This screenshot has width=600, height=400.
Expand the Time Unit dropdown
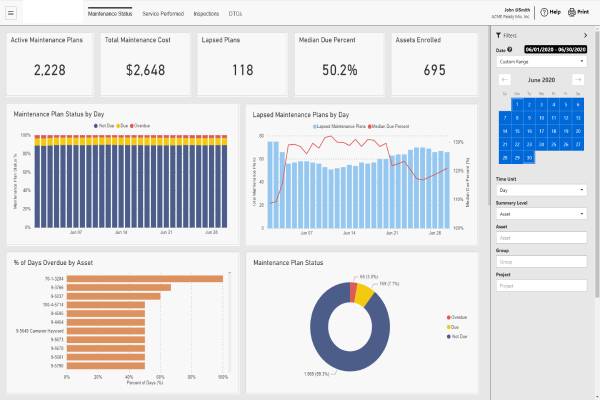pyautogui.click(x=541, y=189)
